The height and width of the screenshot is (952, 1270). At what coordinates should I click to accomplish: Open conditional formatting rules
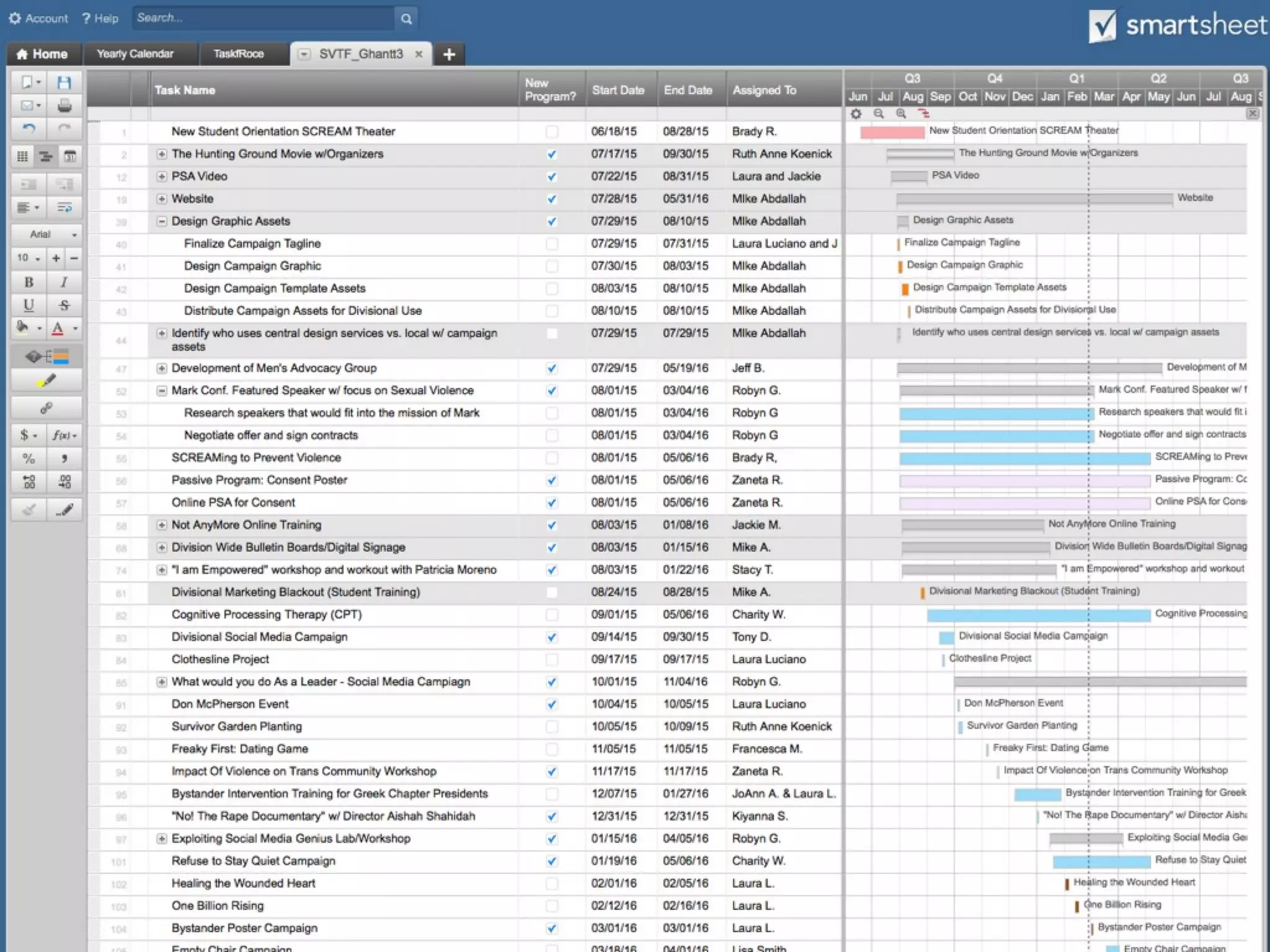[x=47, y=356]
